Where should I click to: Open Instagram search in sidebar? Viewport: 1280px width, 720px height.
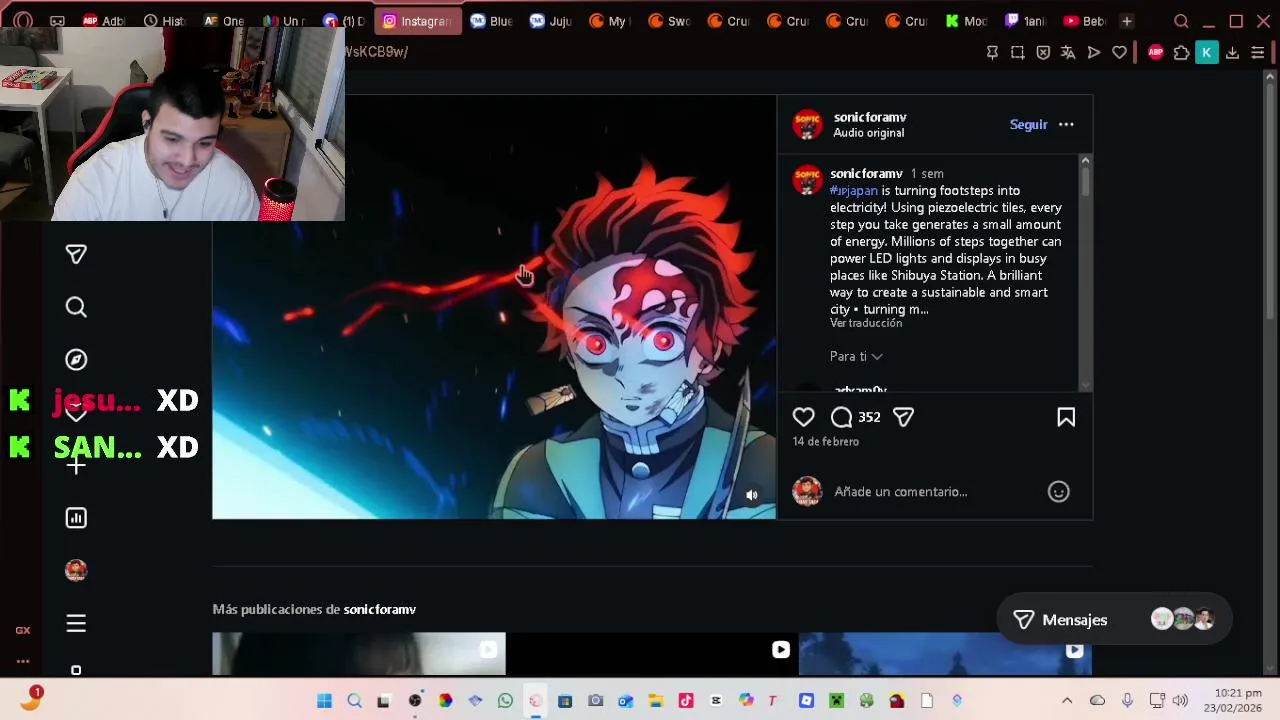pyautogui.click(x=76, y=307)
